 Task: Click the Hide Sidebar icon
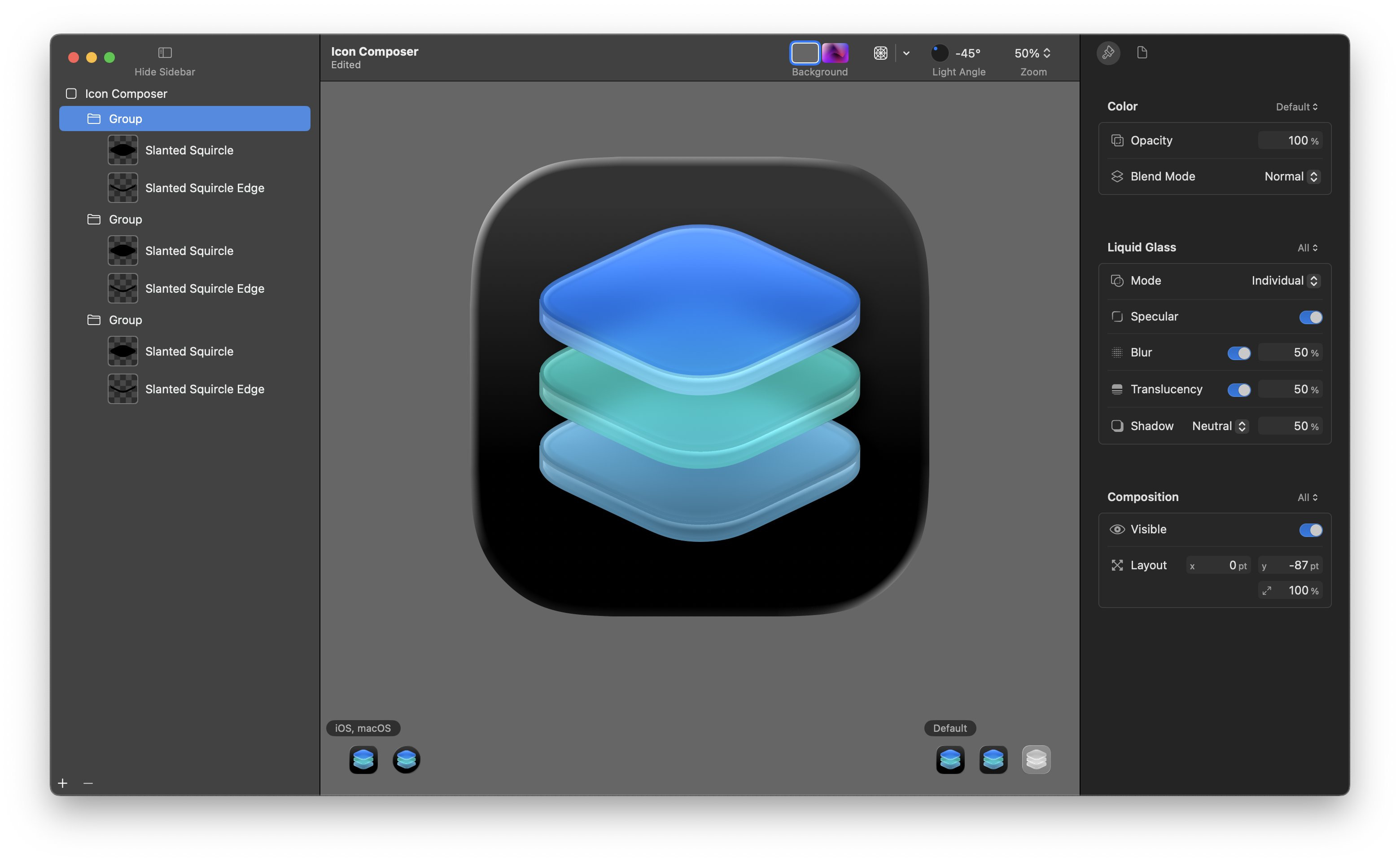[x=165, y=53]
